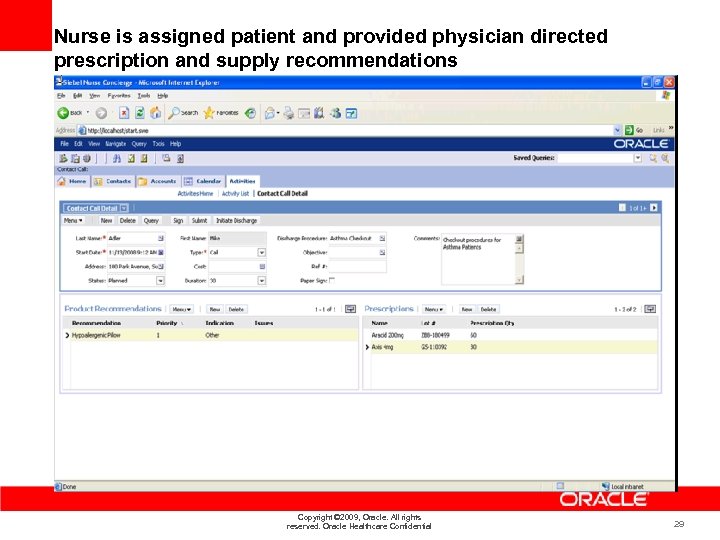Screen dimensions: 720x540
Task: Click inside the Ref # input field
Action: (x=357, y=266)
